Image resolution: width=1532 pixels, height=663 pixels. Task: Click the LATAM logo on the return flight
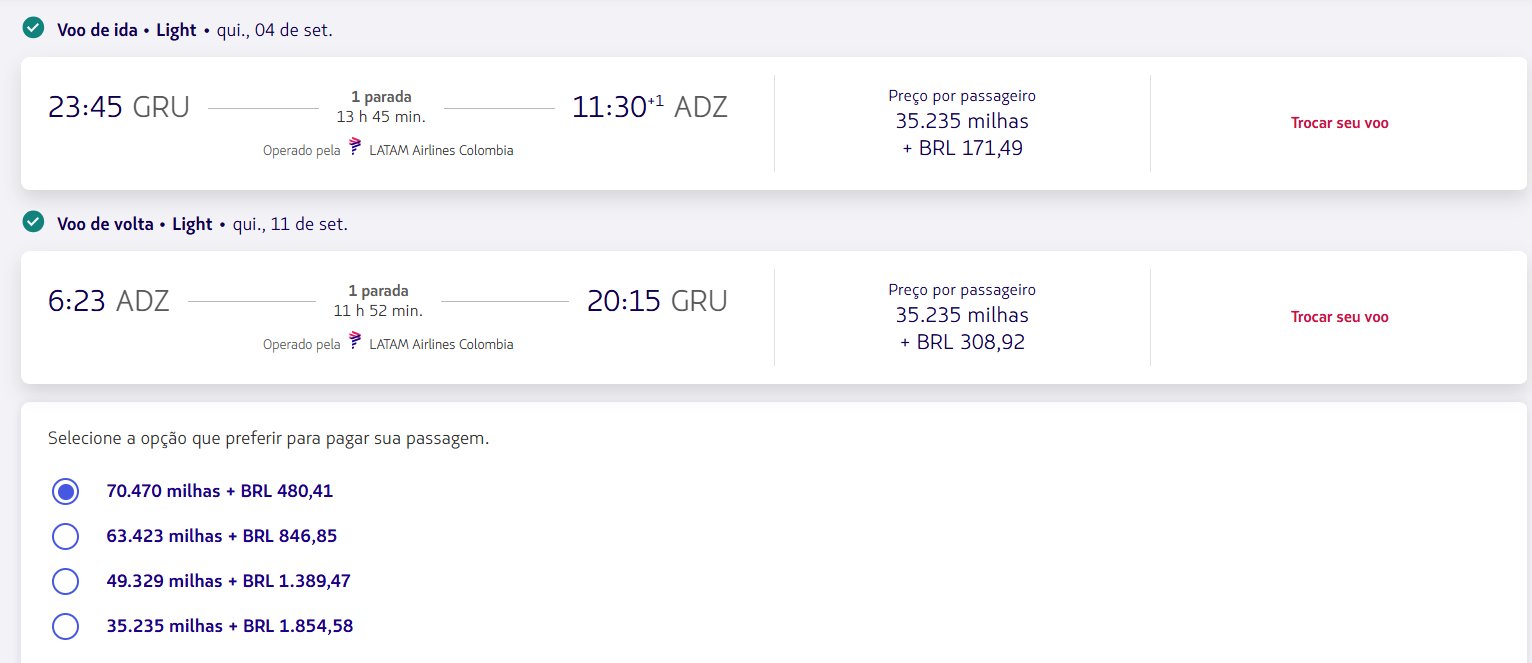[x=355, y=343]
